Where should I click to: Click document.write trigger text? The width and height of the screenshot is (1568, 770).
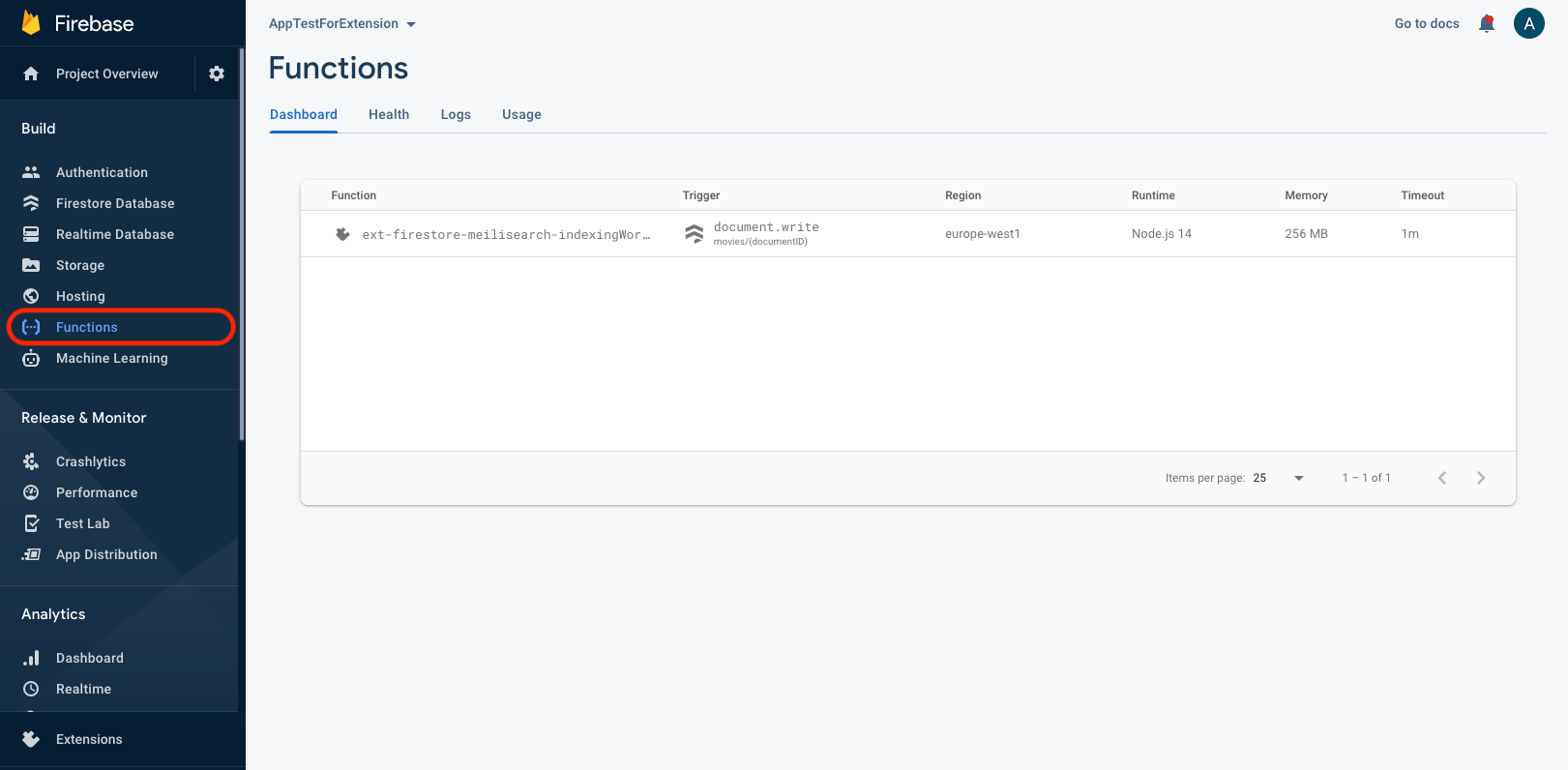766,227
